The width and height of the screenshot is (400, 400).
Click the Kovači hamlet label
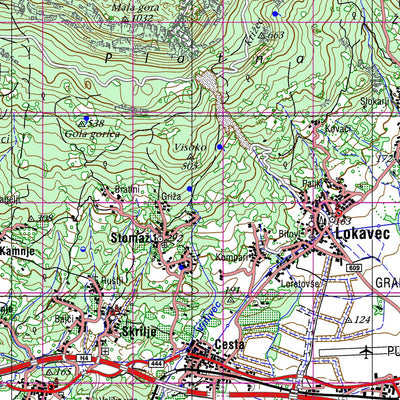338,129
